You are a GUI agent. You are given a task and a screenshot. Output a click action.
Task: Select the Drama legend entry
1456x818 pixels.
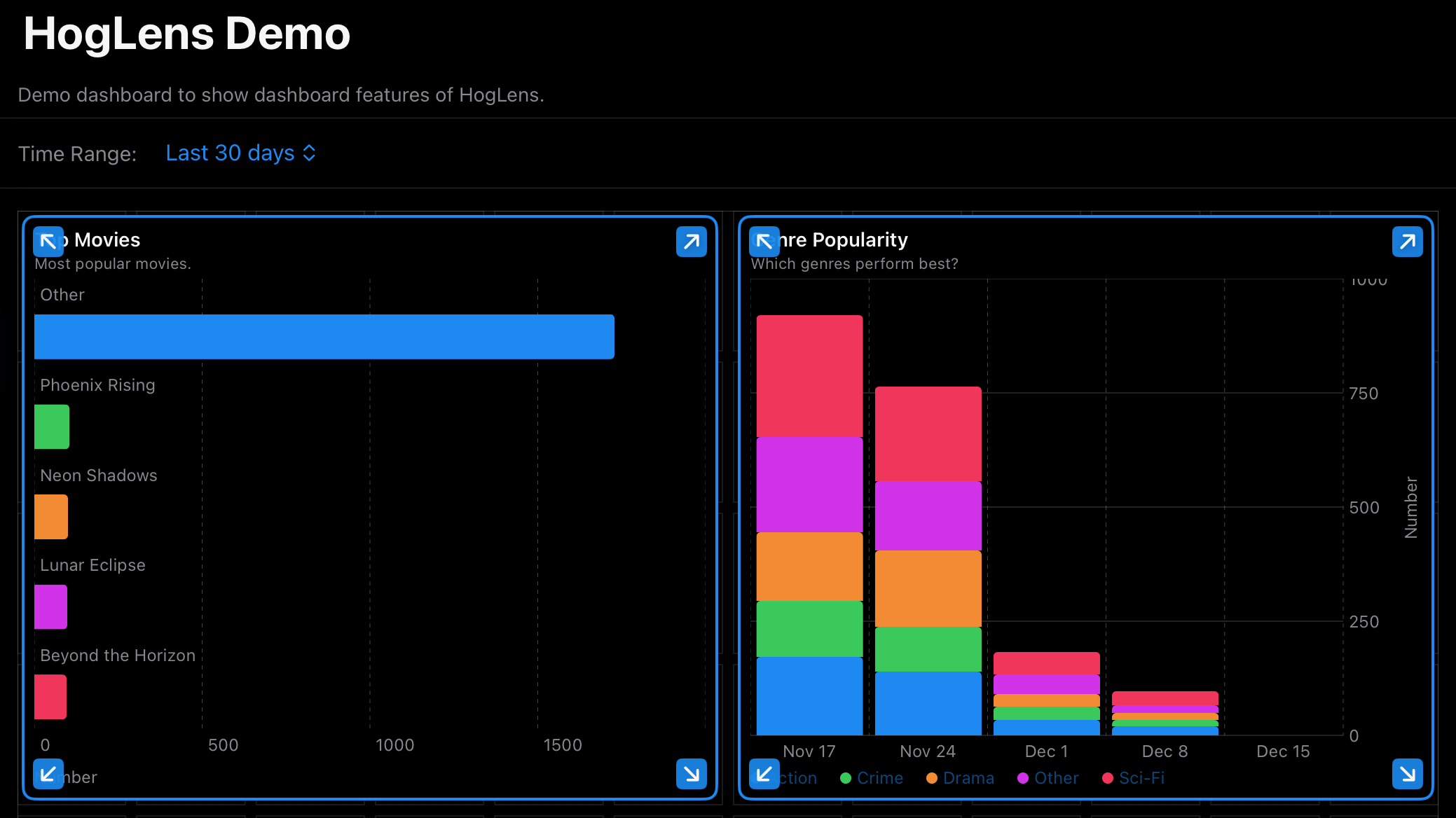pos(960,778)
